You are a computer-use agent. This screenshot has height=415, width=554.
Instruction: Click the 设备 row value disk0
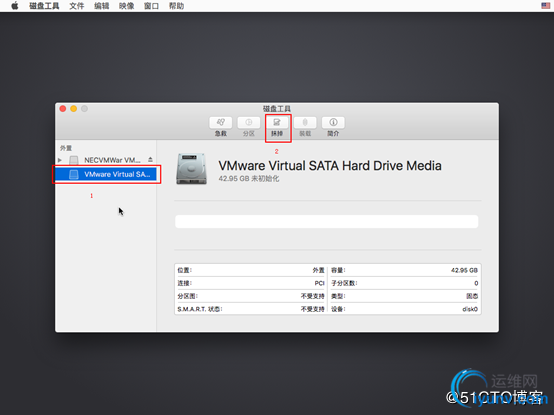(470, 309)
